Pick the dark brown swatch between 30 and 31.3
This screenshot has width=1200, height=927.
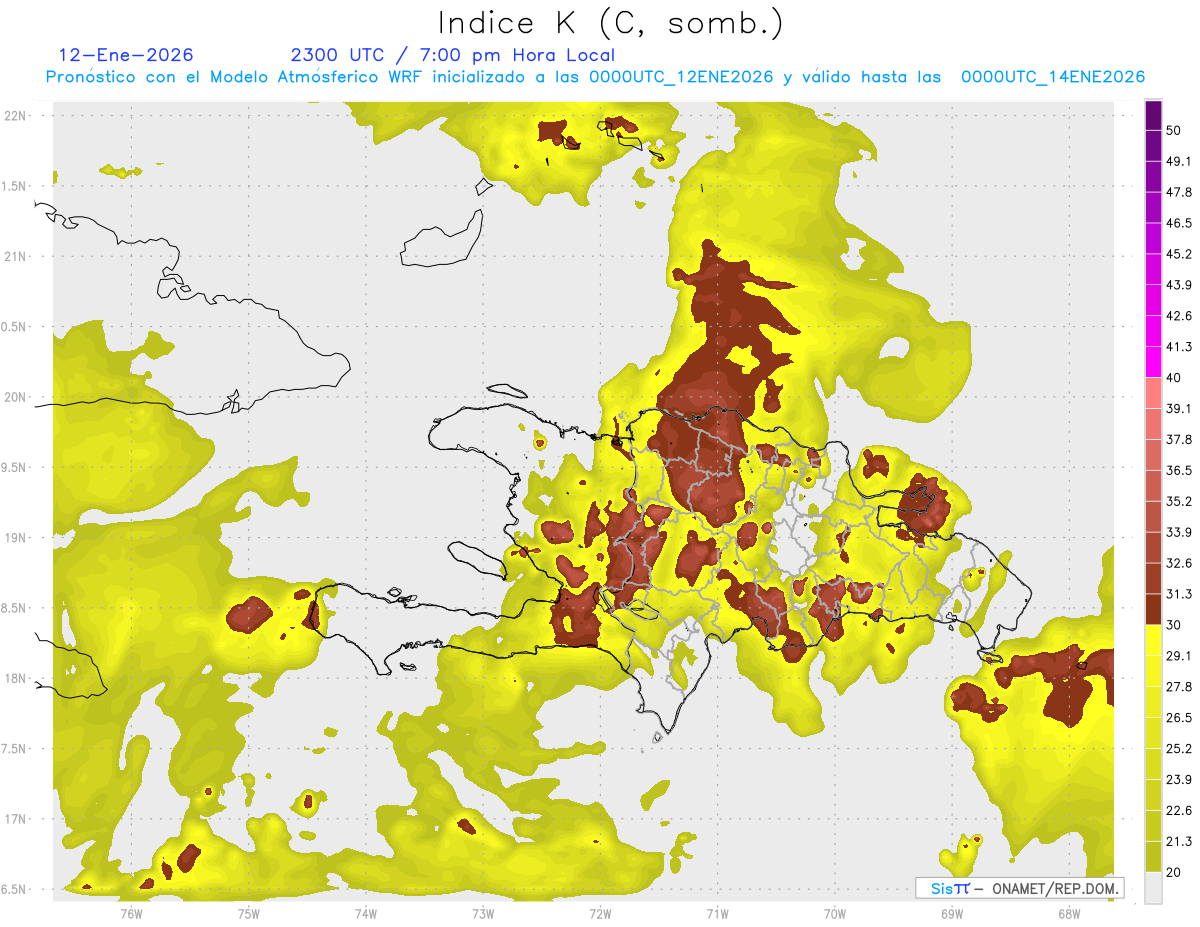click(1154, 609)
